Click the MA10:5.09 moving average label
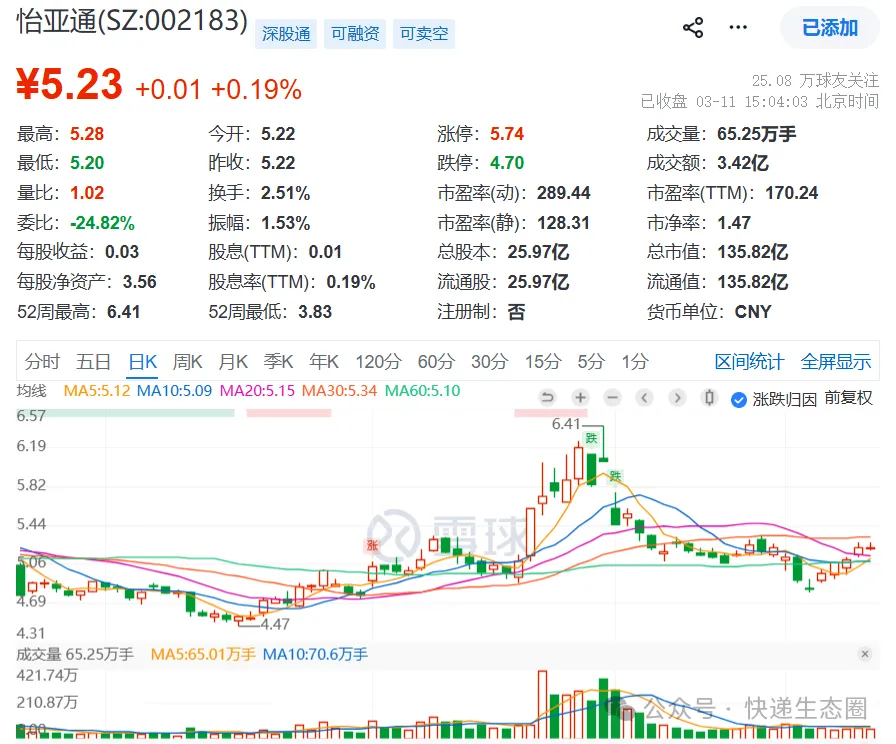Viewport: 896px width, 744px height. [x=174, y=391]
